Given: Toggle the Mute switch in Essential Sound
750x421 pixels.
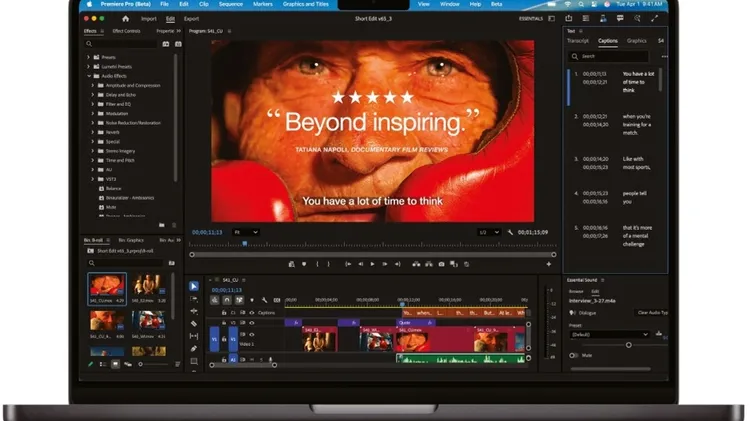Looking at the screenshot, I should [x=575, y=355].
